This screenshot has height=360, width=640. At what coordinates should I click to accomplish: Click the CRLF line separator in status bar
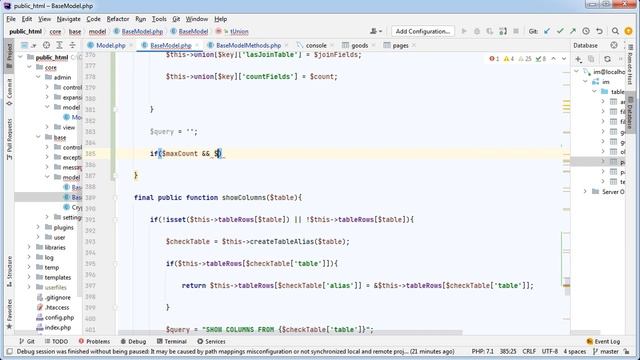coord(529,351)
